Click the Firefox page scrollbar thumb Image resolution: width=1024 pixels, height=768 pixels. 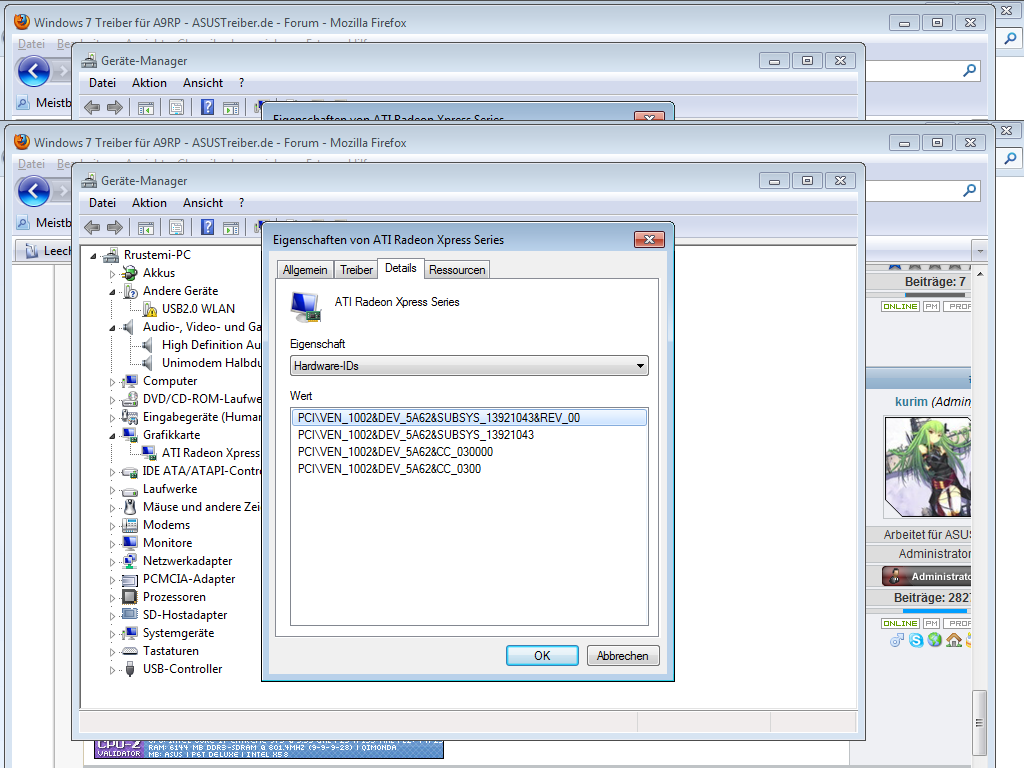979,722
